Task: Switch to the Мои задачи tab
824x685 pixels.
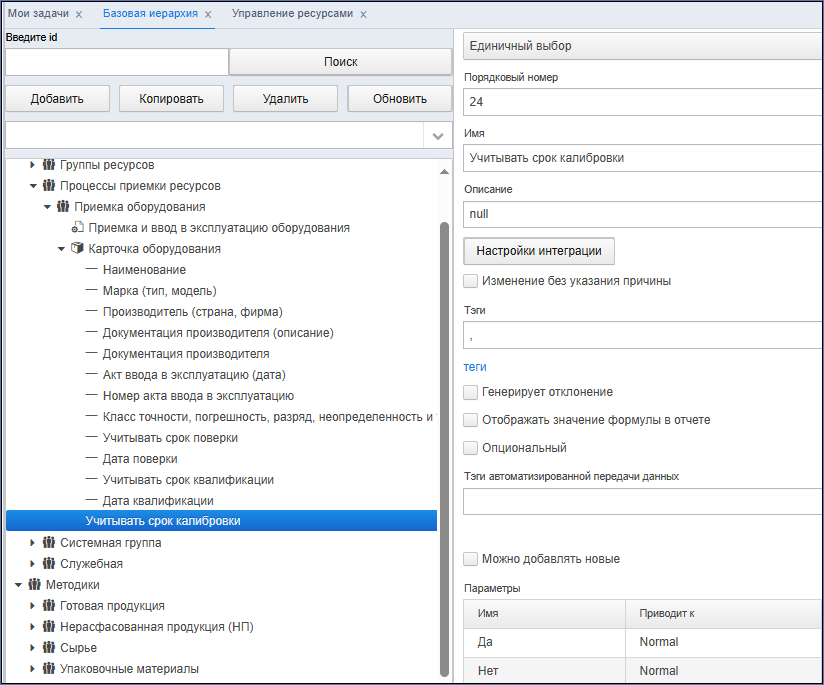Action: click(38, 14)
